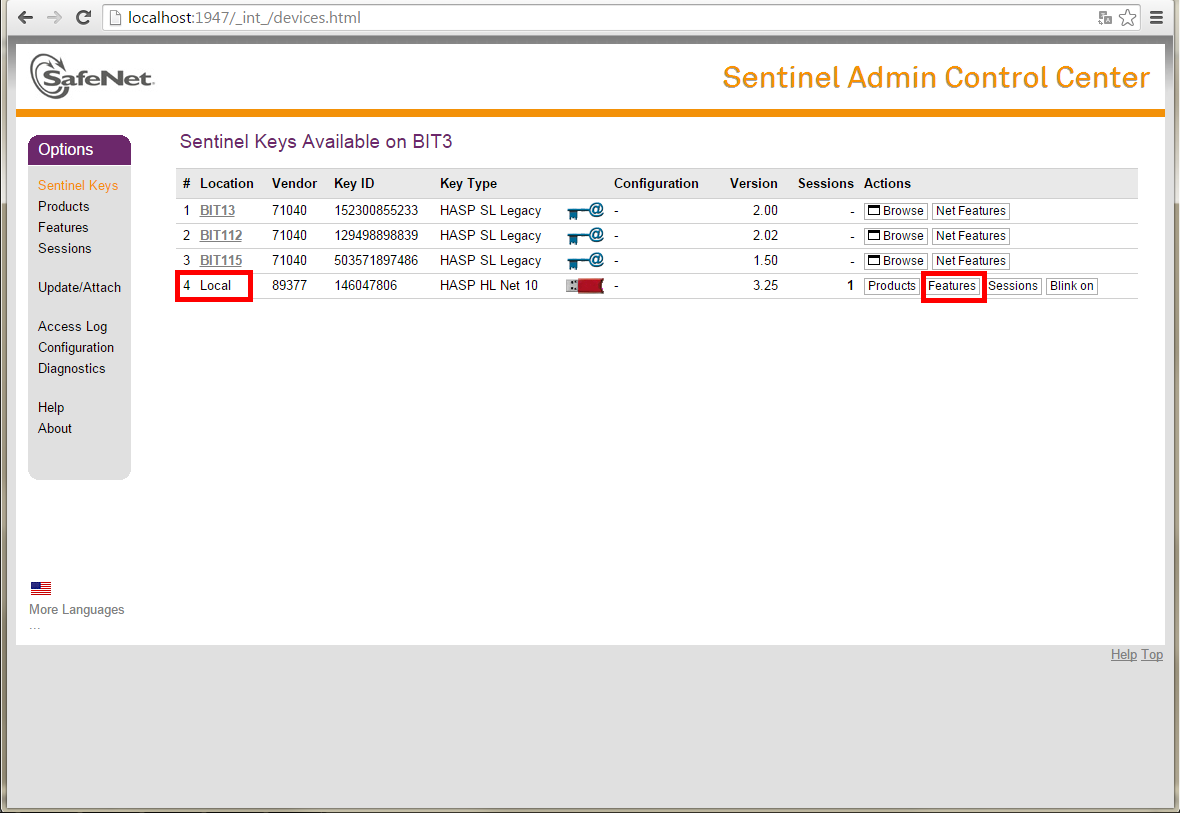Screen dimensions: 1180x813
Task: Select the Key ID 146047806 cell
Action: pos(366,286)
